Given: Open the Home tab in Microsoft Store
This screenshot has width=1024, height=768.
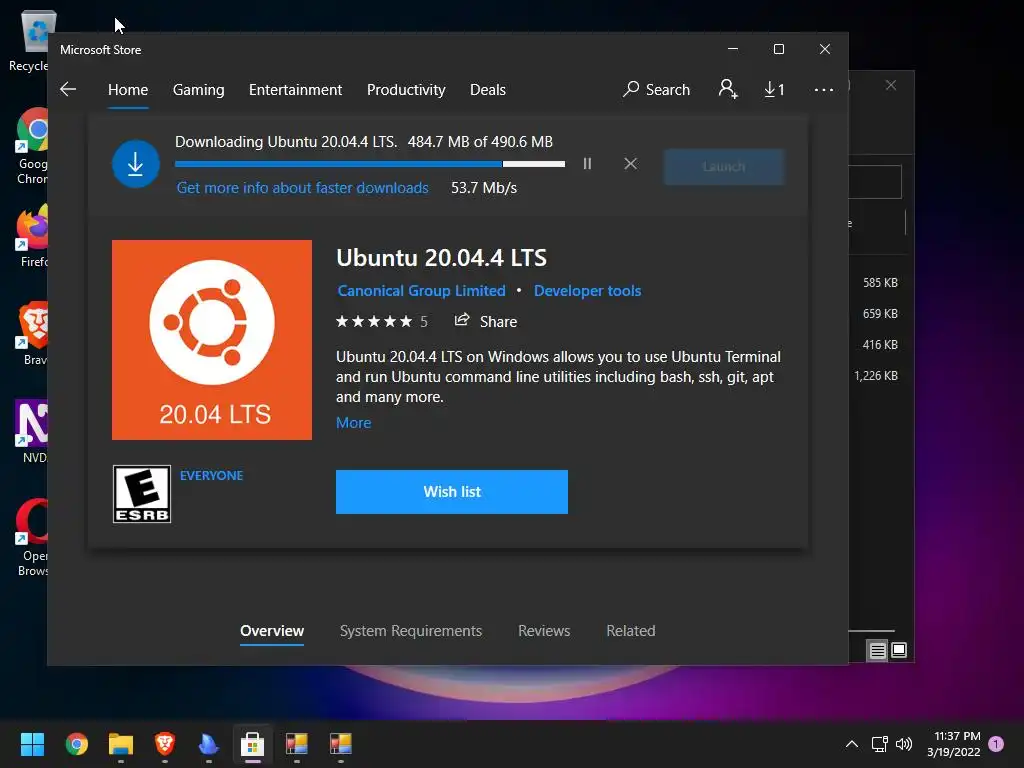Looking at the screenshot, I should click(128, 89).
